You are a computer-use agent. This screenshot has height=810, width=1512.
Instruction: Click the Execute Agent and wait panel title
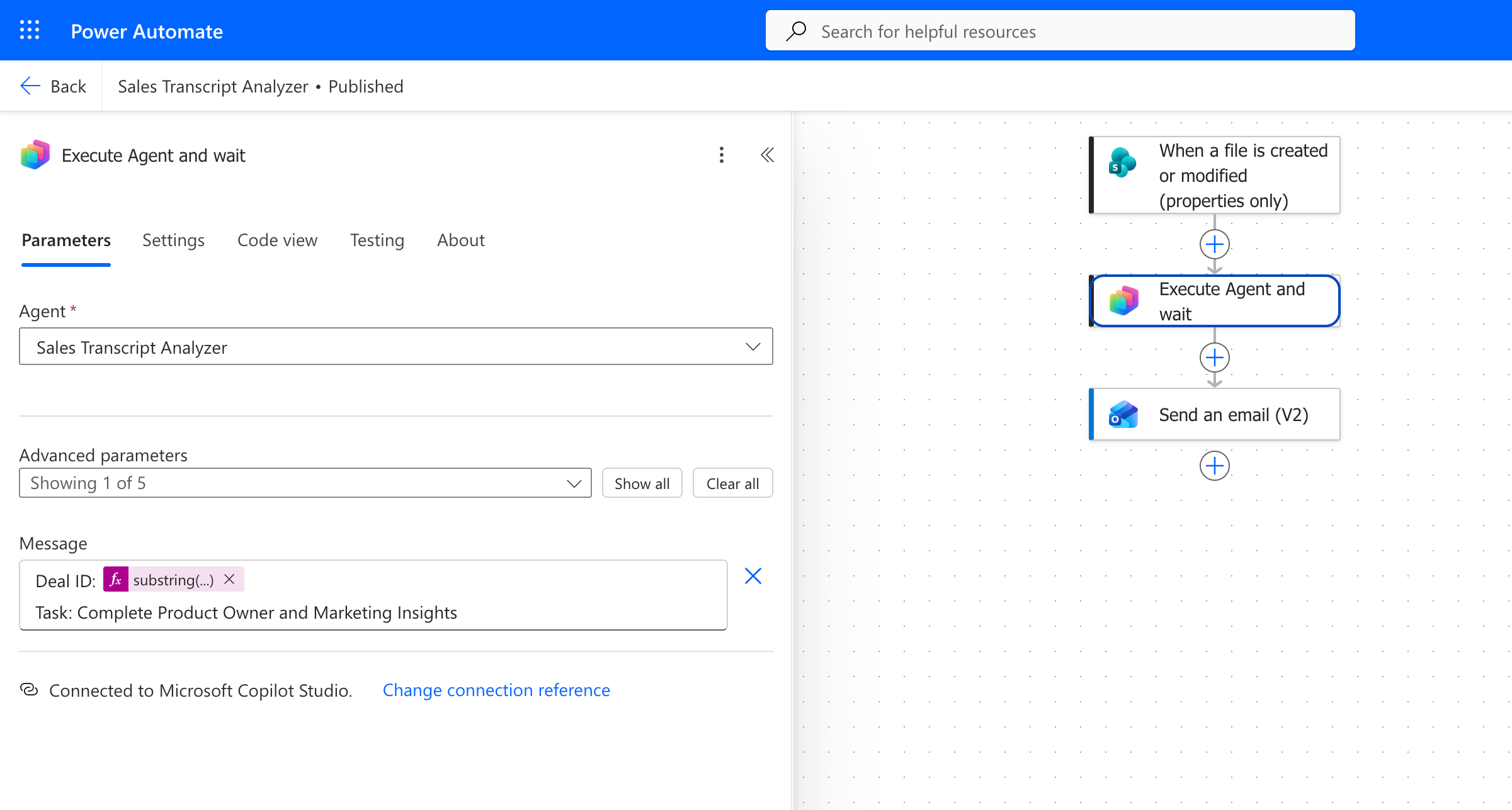[153, 155]
